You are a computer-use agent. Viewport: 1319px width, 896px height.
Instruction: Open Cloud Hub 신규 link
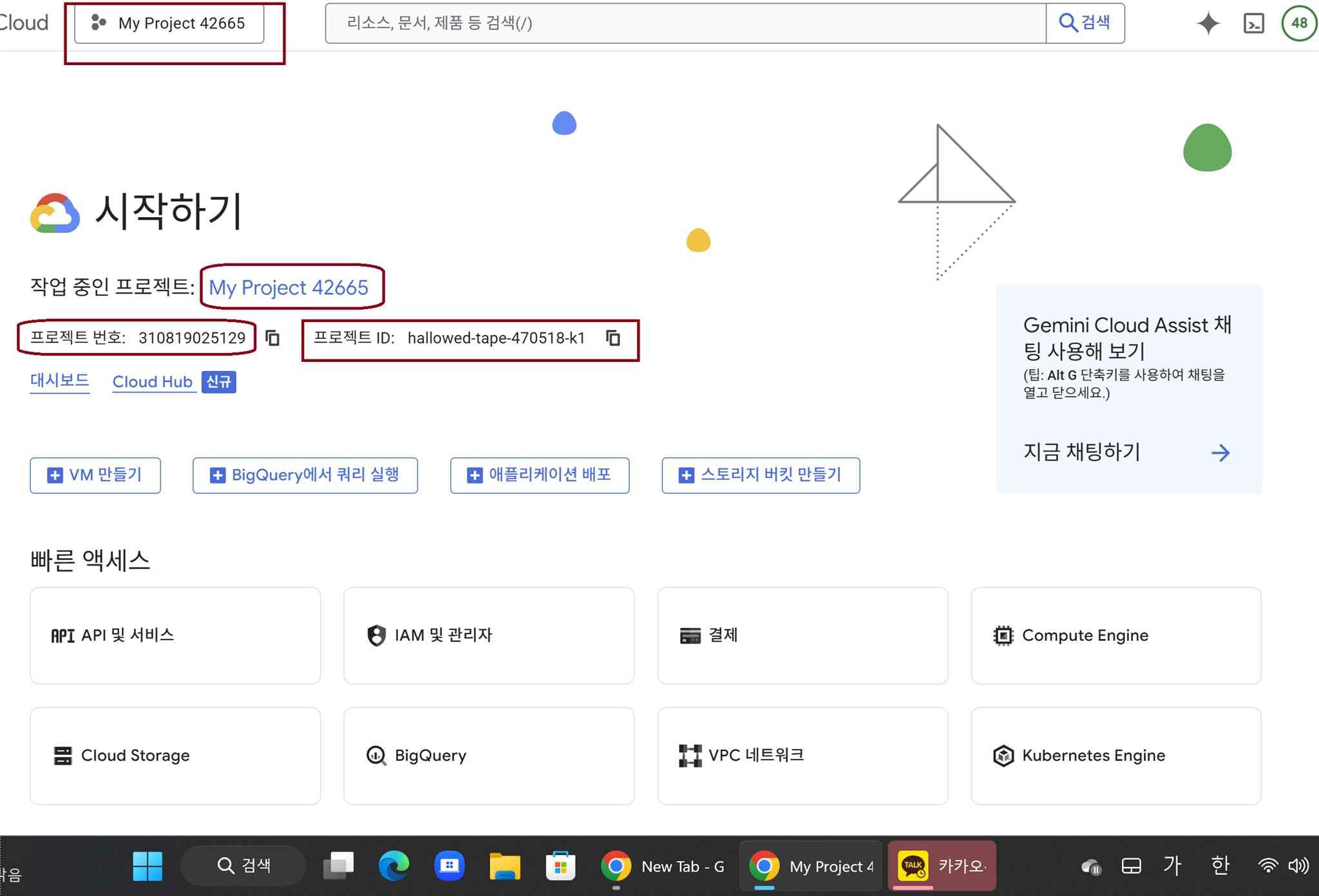point(153,381)
